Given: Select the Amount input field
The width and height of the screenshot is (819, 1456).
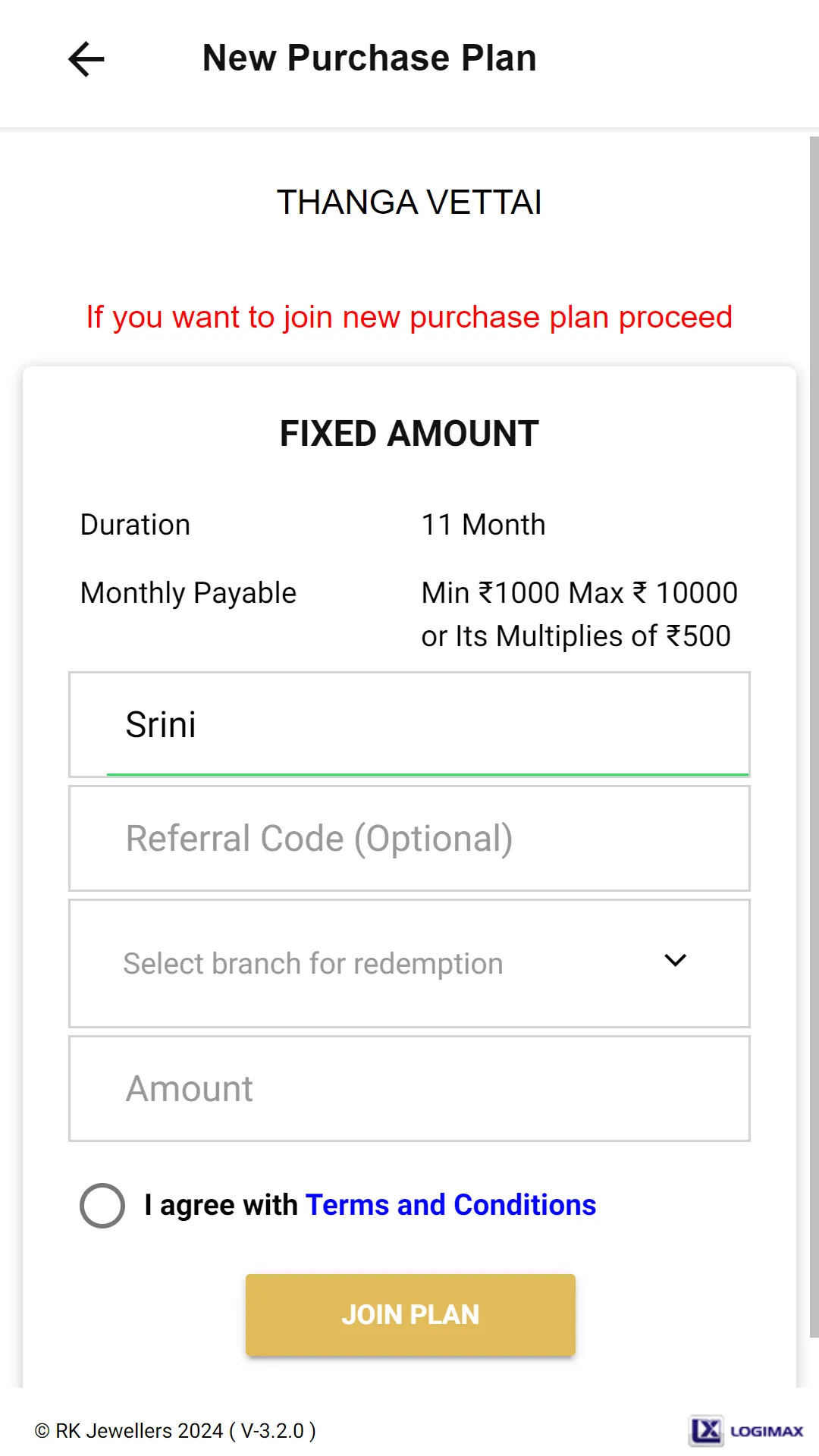Looking at the screenshot, I should [x=409, y=1088].
